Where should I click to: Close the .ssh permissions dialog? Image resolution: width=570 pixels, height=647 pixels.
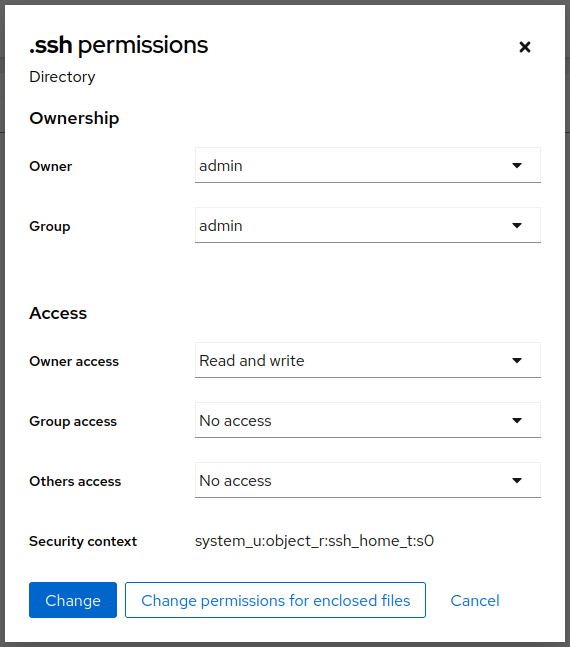click(x=525, y=47)
